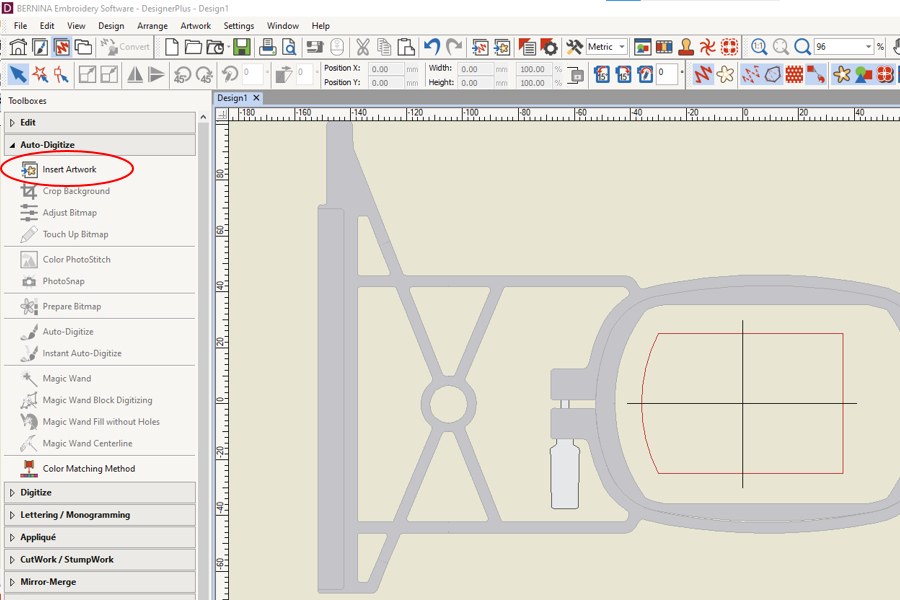Open the Metric measurement units dropdown
900x600 pixels.
(622, 47)
